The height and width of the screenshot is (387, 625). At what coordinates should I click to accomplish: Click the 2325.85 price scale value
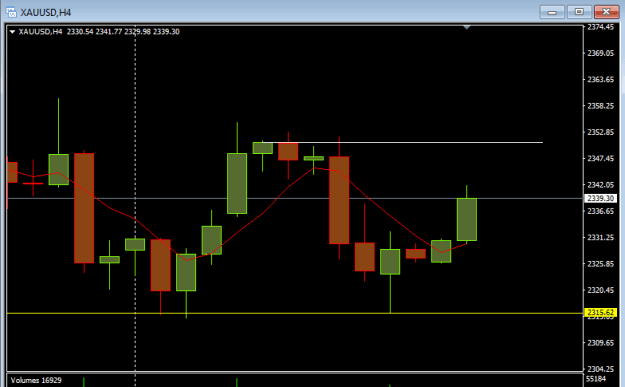[600, 263]
